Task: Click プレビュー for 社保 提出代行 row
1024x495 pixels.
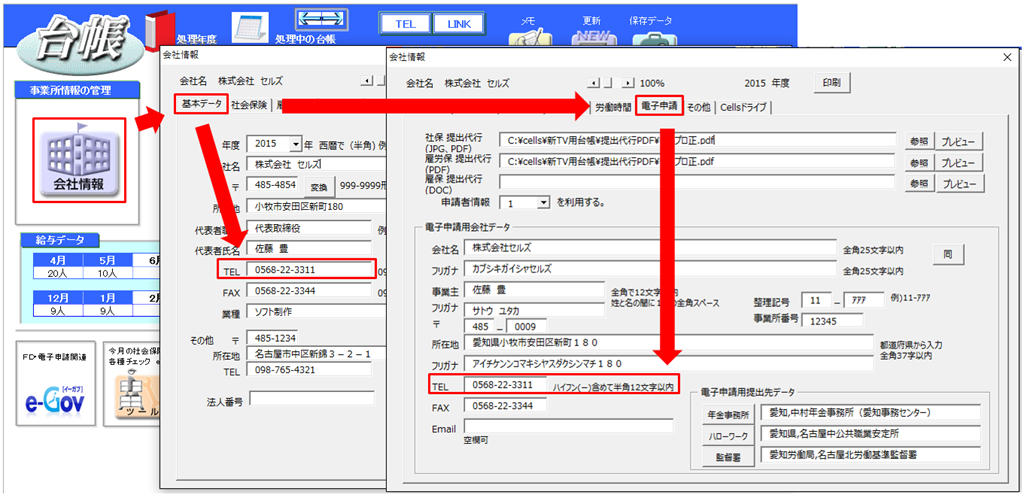Action: click(959, 141)
